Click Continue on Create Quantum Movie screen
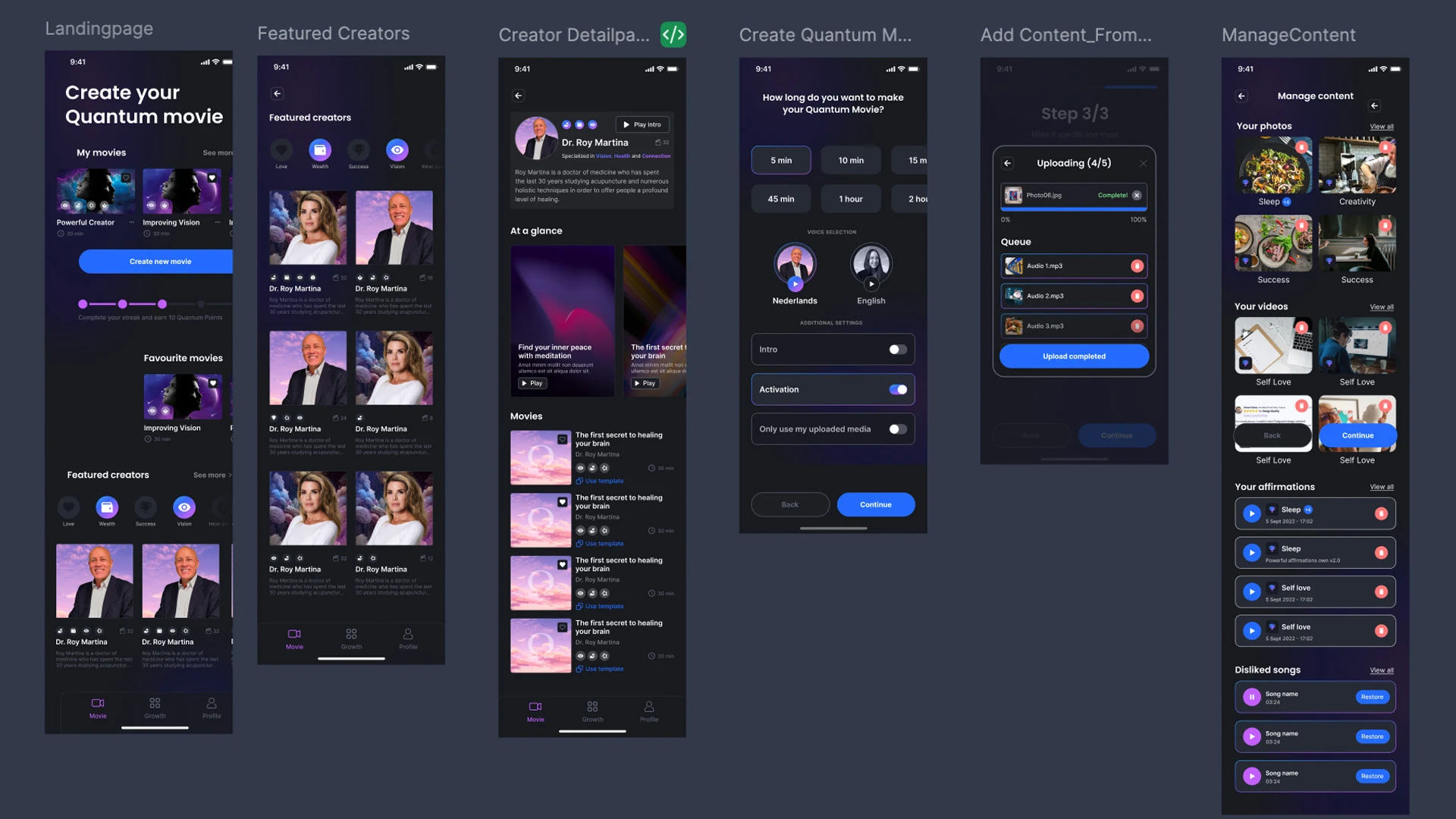This screenshot has height=819, width=1456. tap(876, 505)
